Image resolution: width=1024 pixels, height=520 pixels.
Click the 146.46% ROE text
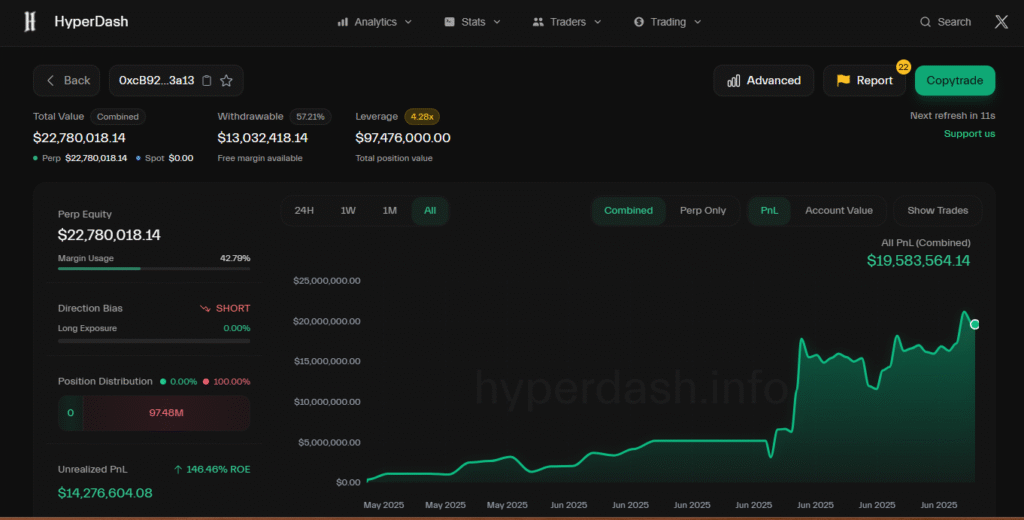click(218, 469)
